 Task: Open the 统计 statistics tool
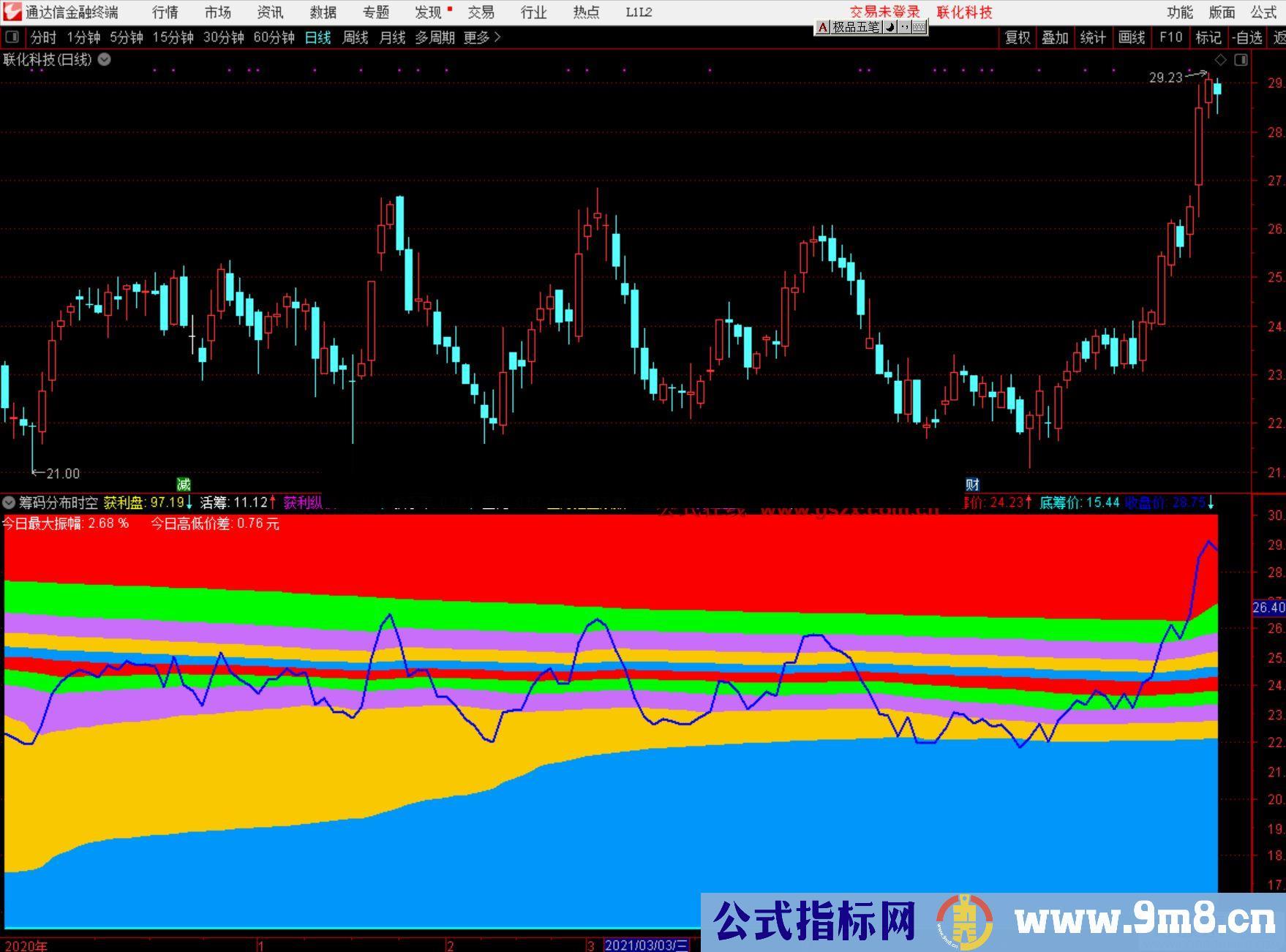1093,37
